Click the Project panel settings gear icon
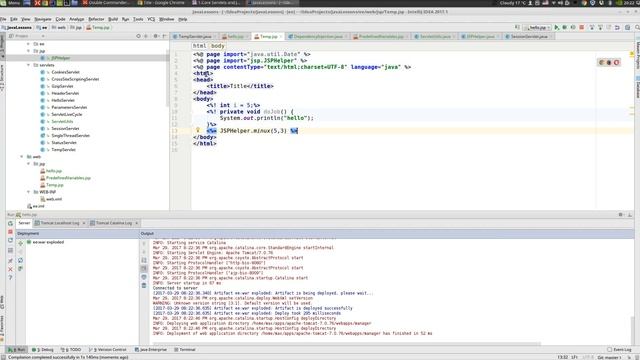The image size is (640, 360). 156,36
